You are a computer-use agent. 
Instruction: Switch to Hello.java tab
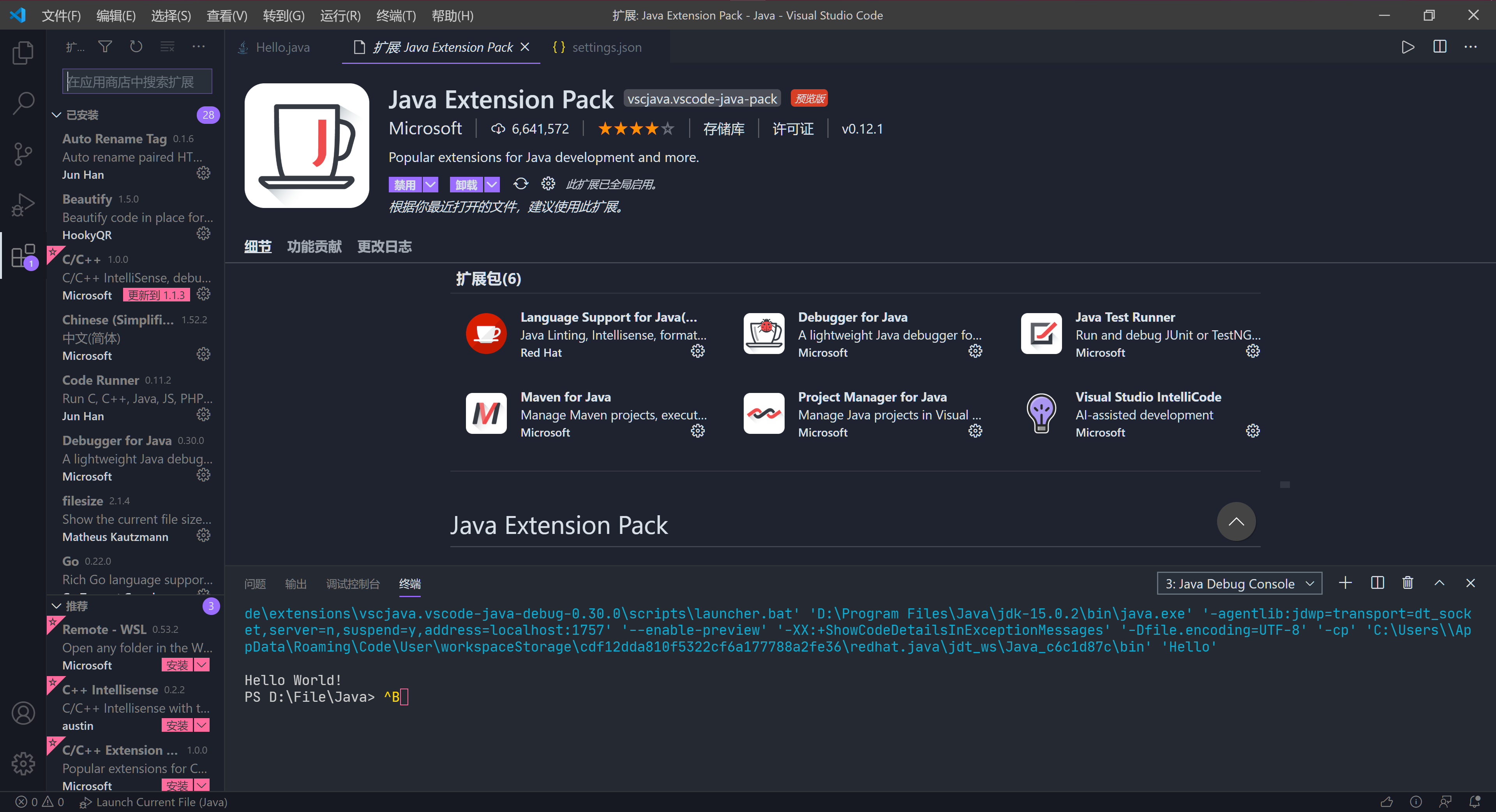pyautogui.click(x=283, y=48)
